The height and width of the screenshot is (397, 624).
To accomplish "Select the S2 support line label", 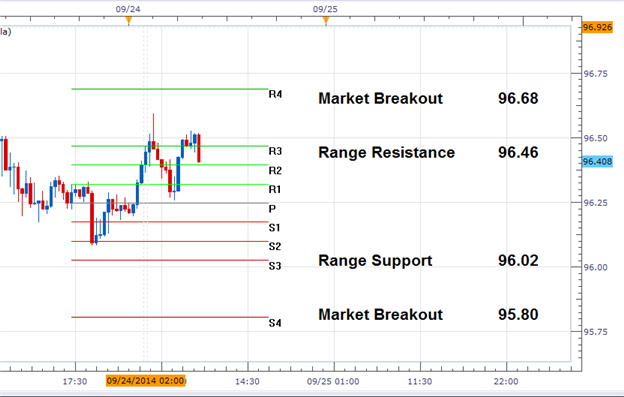I will (x=275, y=247).
